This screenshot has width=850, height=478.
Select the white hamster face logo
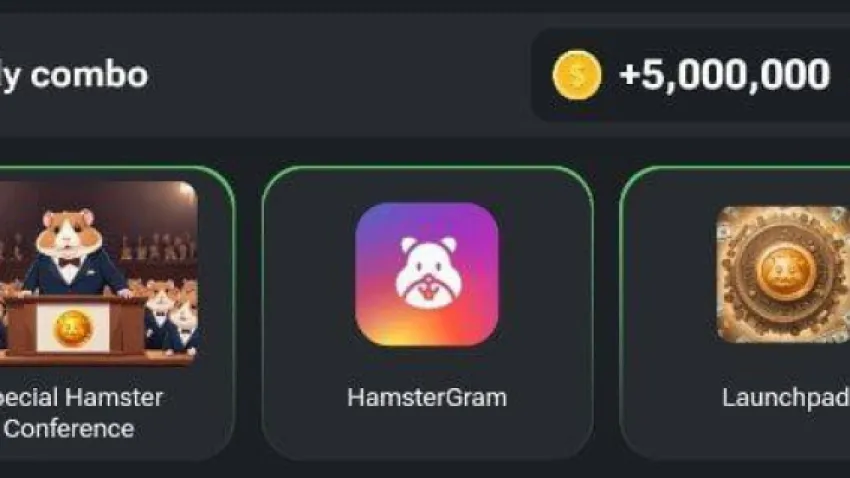(x=428, y=274)
